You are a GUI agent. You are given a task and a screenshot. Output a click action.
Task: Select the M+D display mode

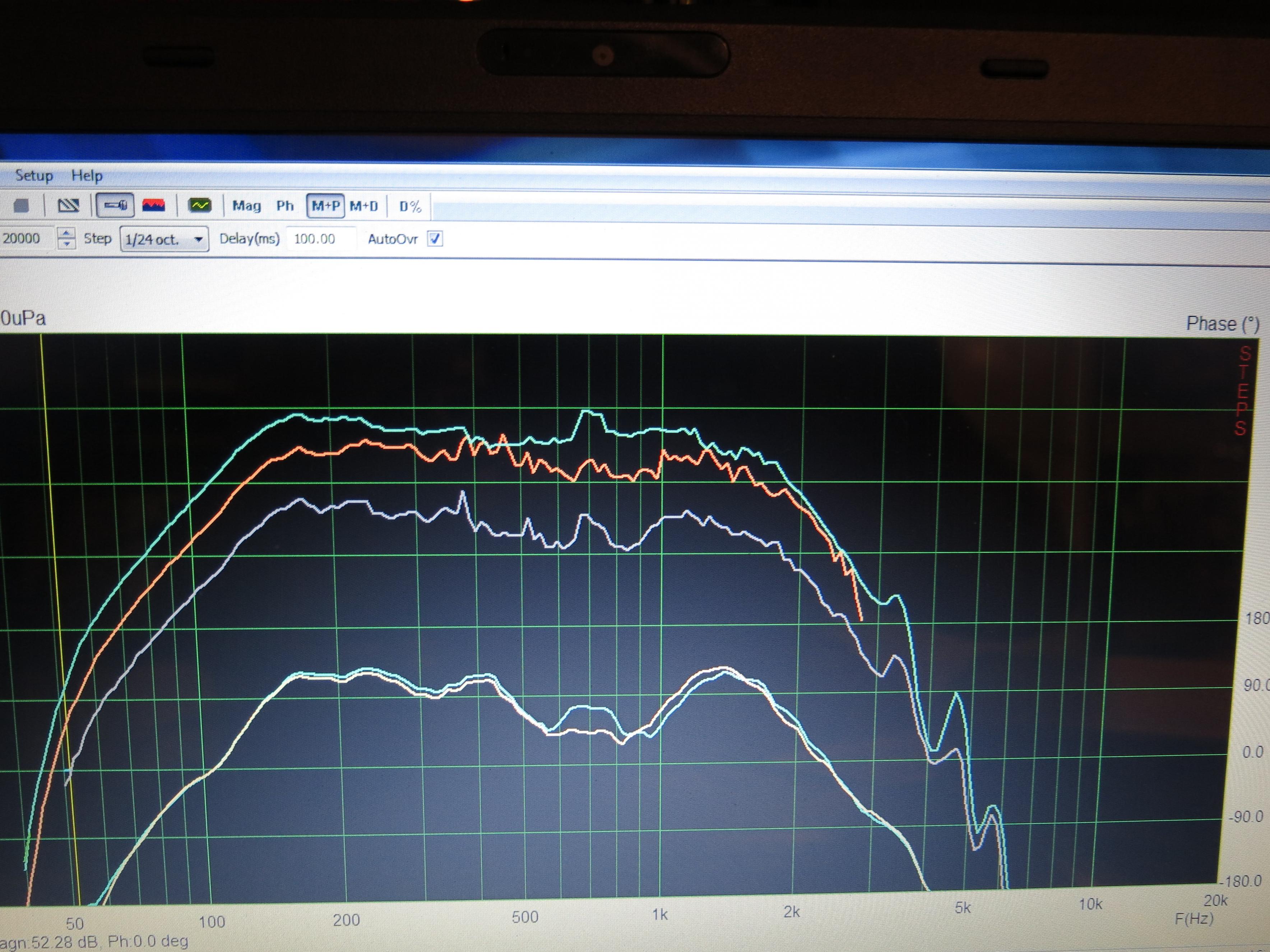pos(364,206)
